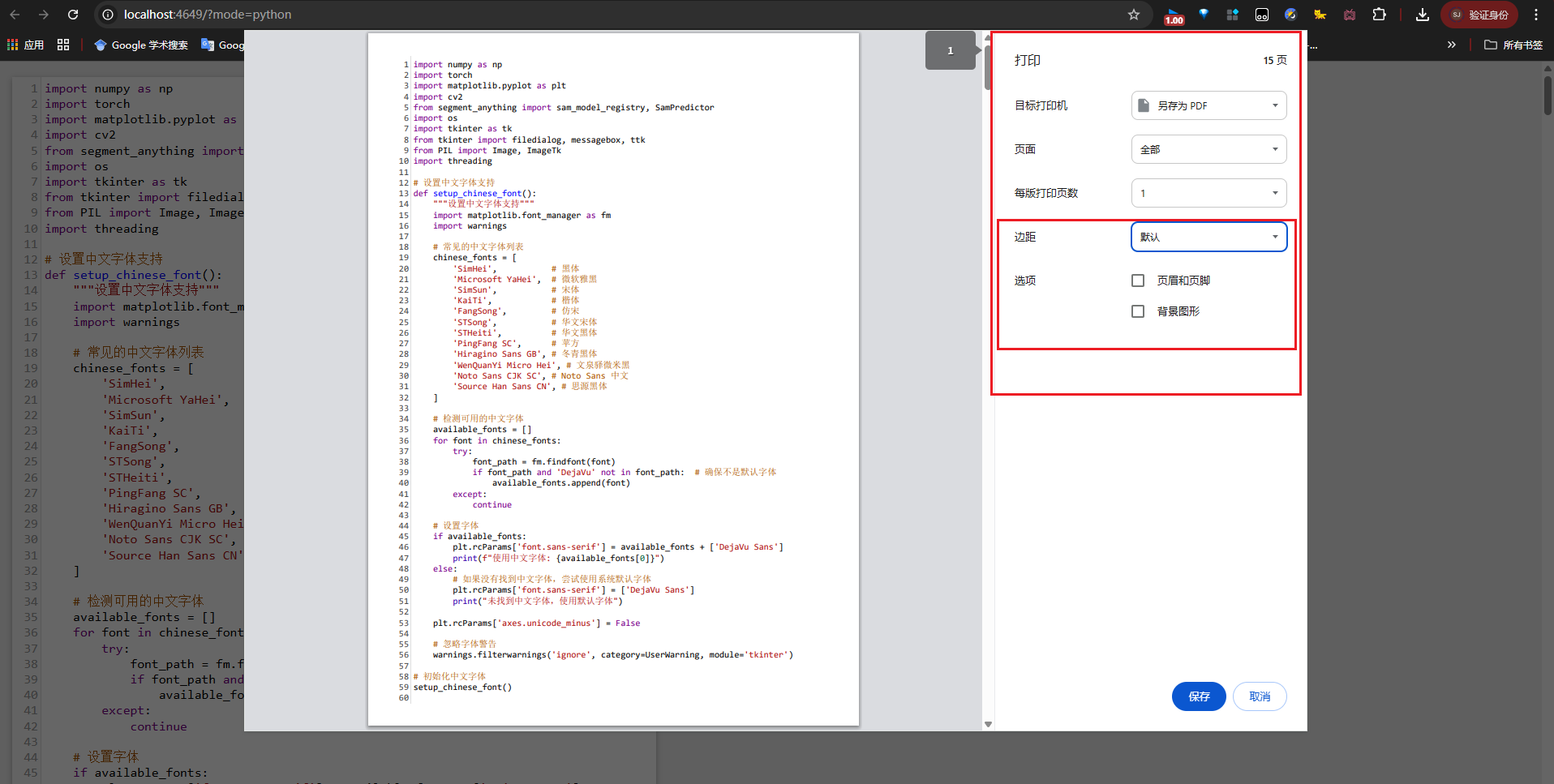Go back with the browser back arrow
The image size is (1554, 784).
pyautogui.click(x=15, y=15)
